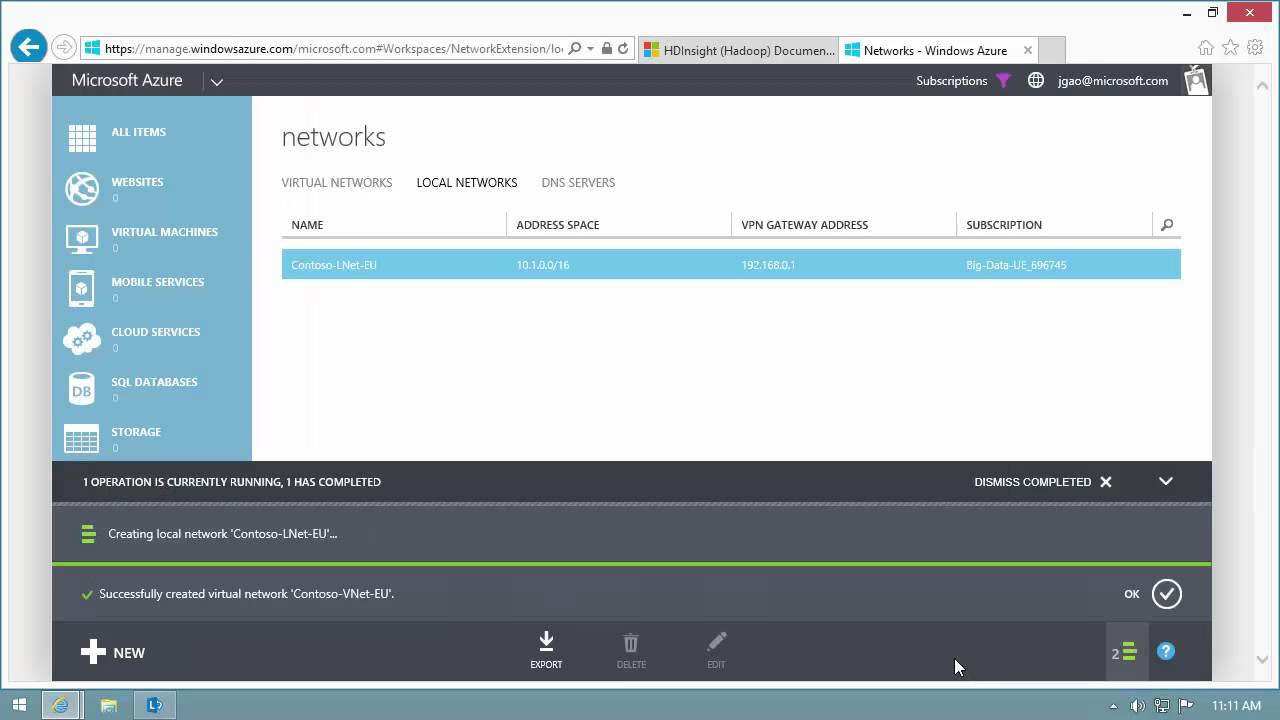
Task: Click the Delete trash icon
Action: pyautogui.click(x=631, y=642)
